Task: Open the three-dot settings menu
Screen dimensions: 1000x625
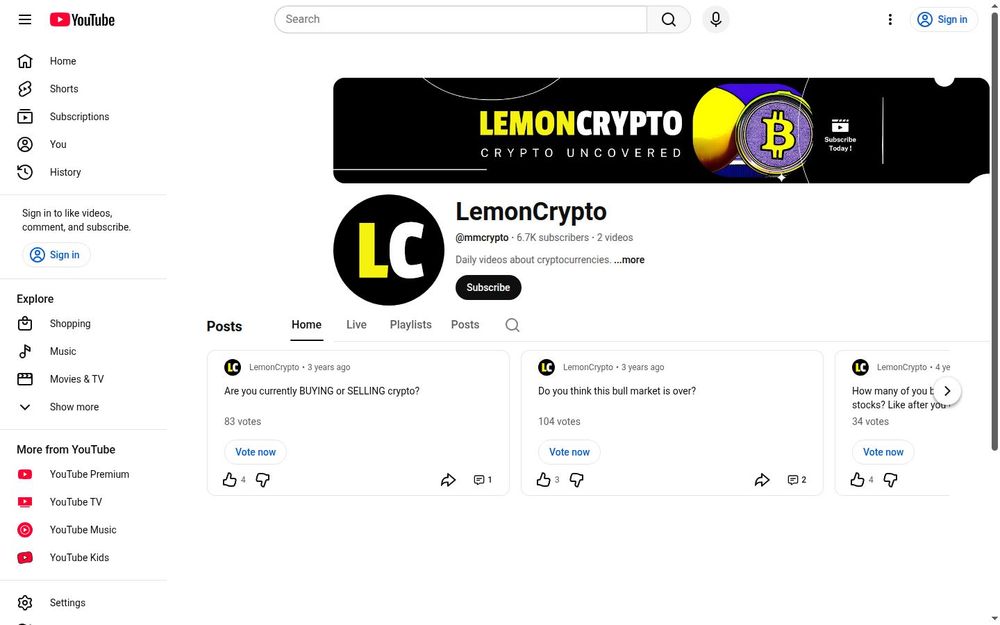Action: click(x=890, y=20)
